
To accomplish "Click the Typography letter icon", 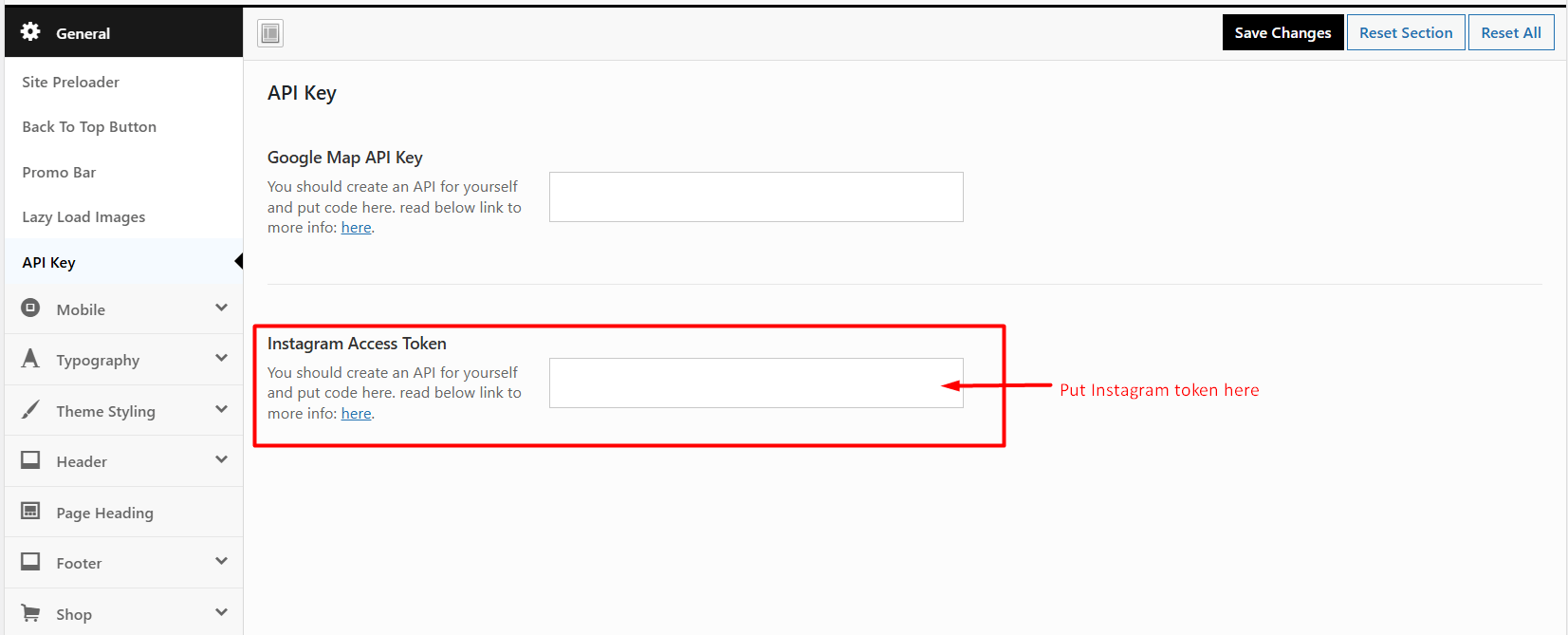I will 30,358.
